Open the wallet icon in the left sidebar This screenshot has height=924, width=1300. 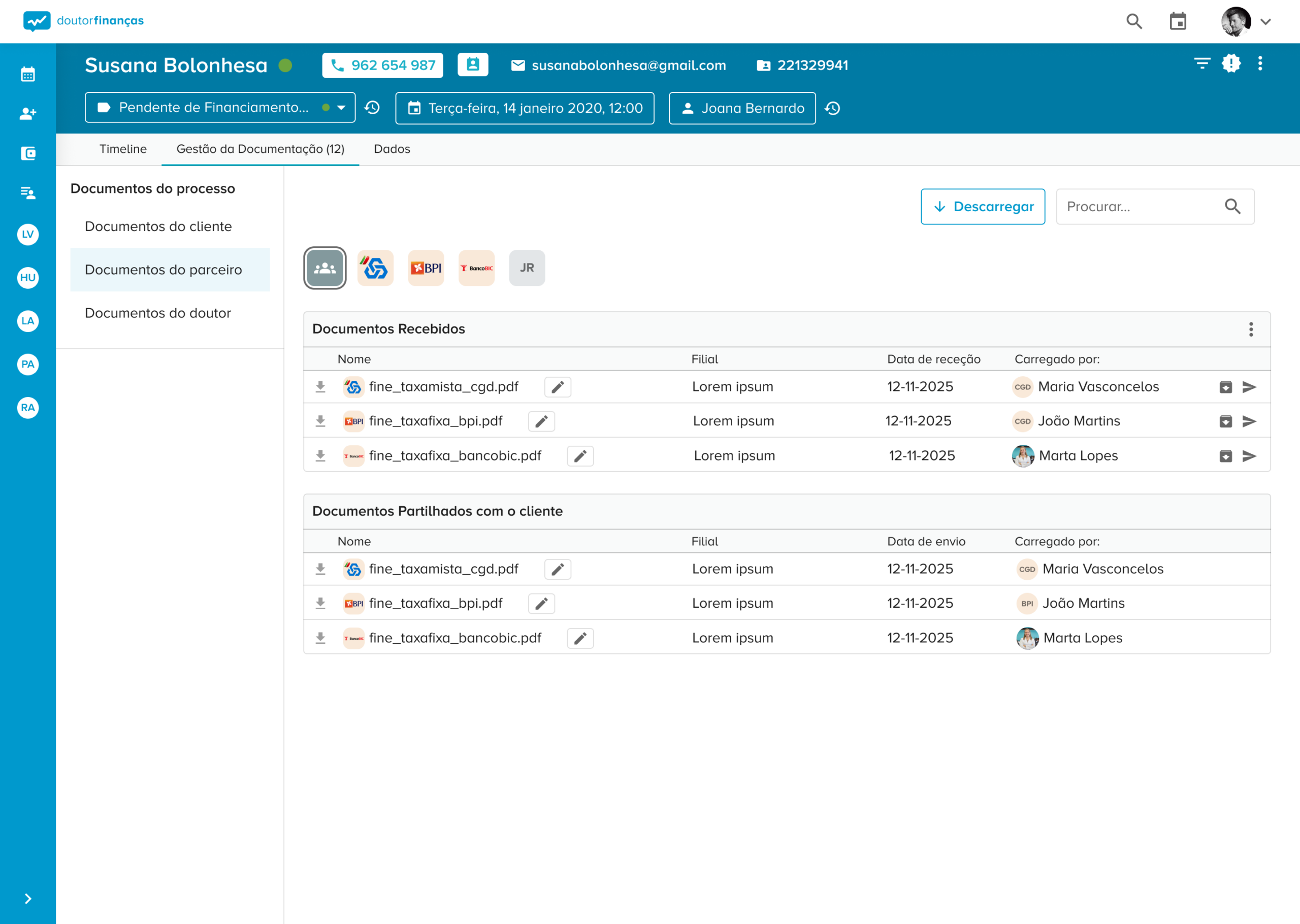point(28,154)
